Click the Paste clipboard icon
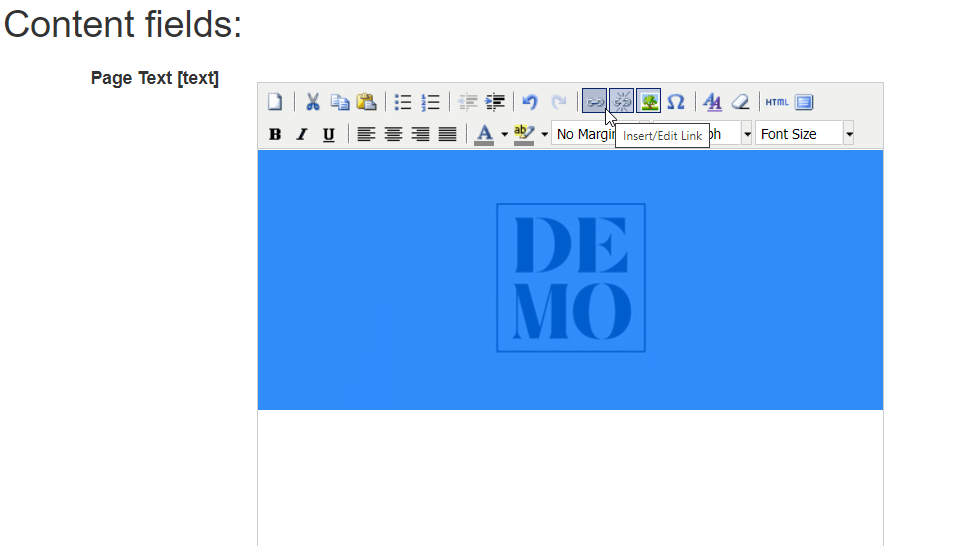This screenshot has height=546, width=976. (x=367, y=101)
